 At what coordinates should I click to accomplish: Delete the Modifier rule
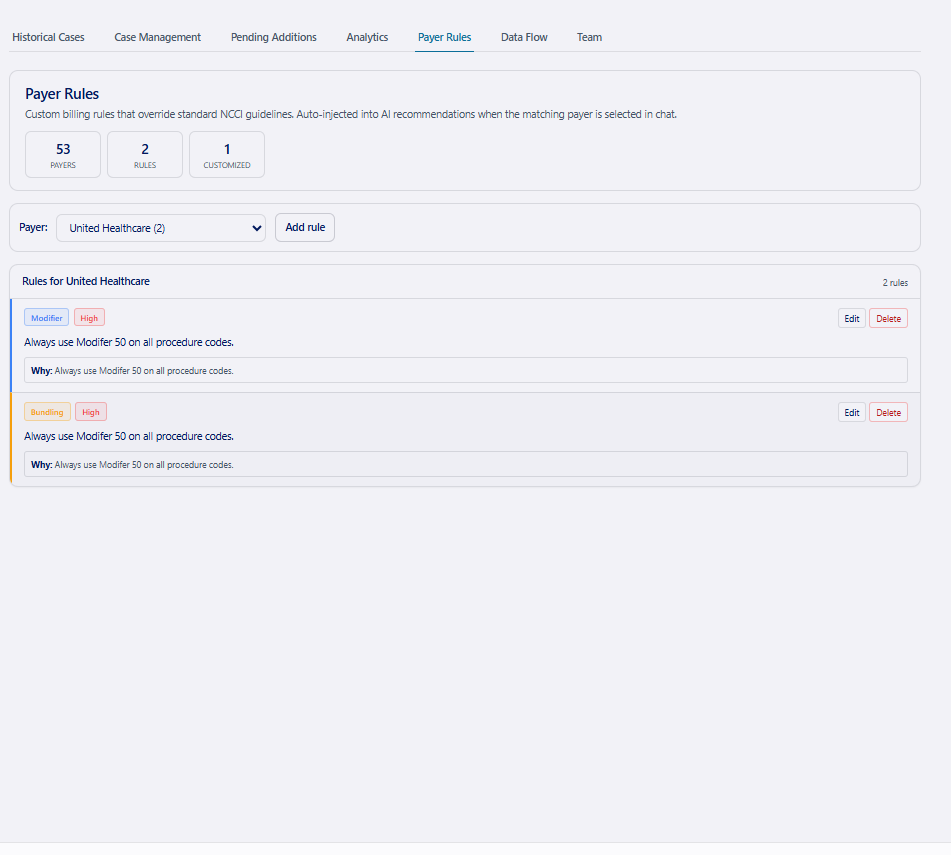pos(888,318)
